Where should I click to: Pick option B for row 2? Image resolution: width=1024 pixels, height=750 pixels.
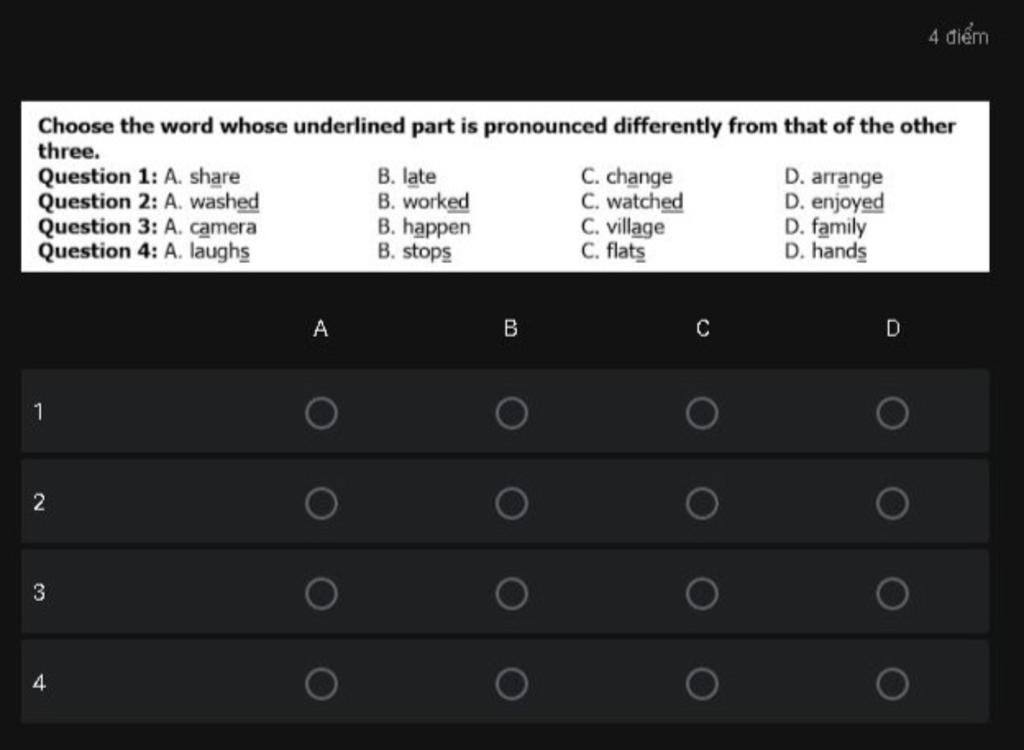pyautogui.click(x=511, y=503)
